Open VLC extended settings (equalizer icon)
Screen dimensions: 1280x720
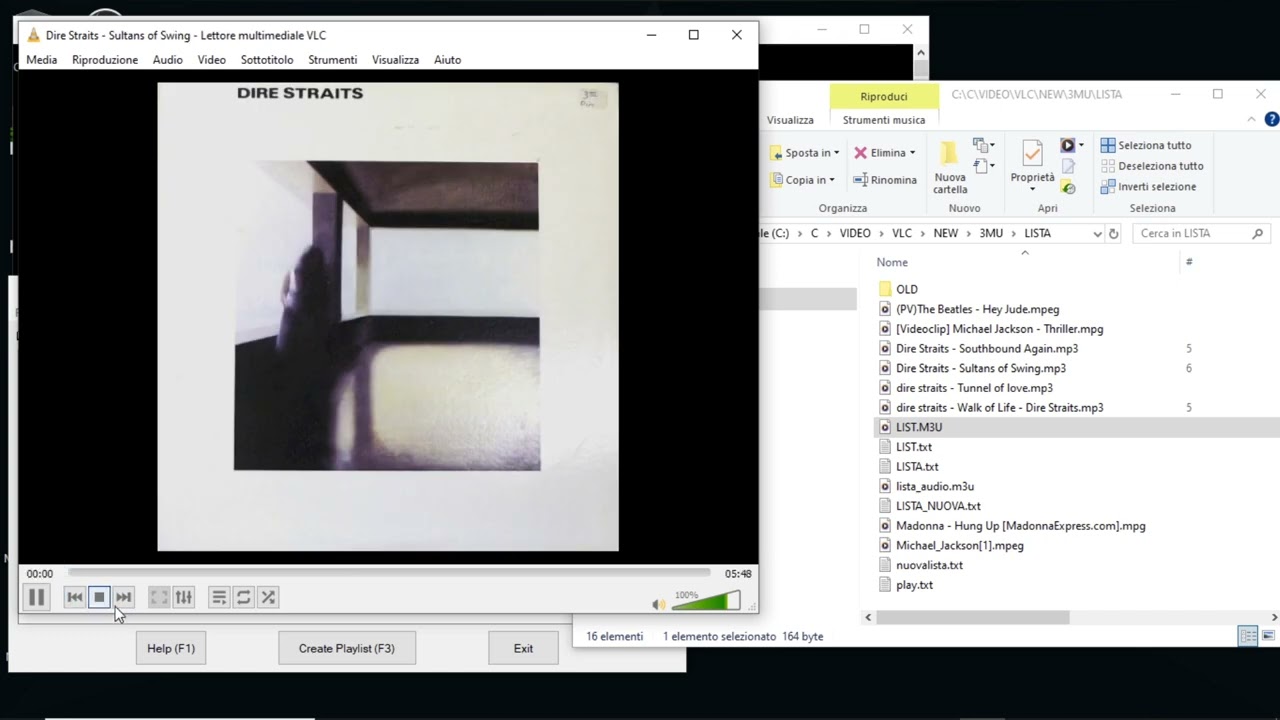(x=183, y=597)
